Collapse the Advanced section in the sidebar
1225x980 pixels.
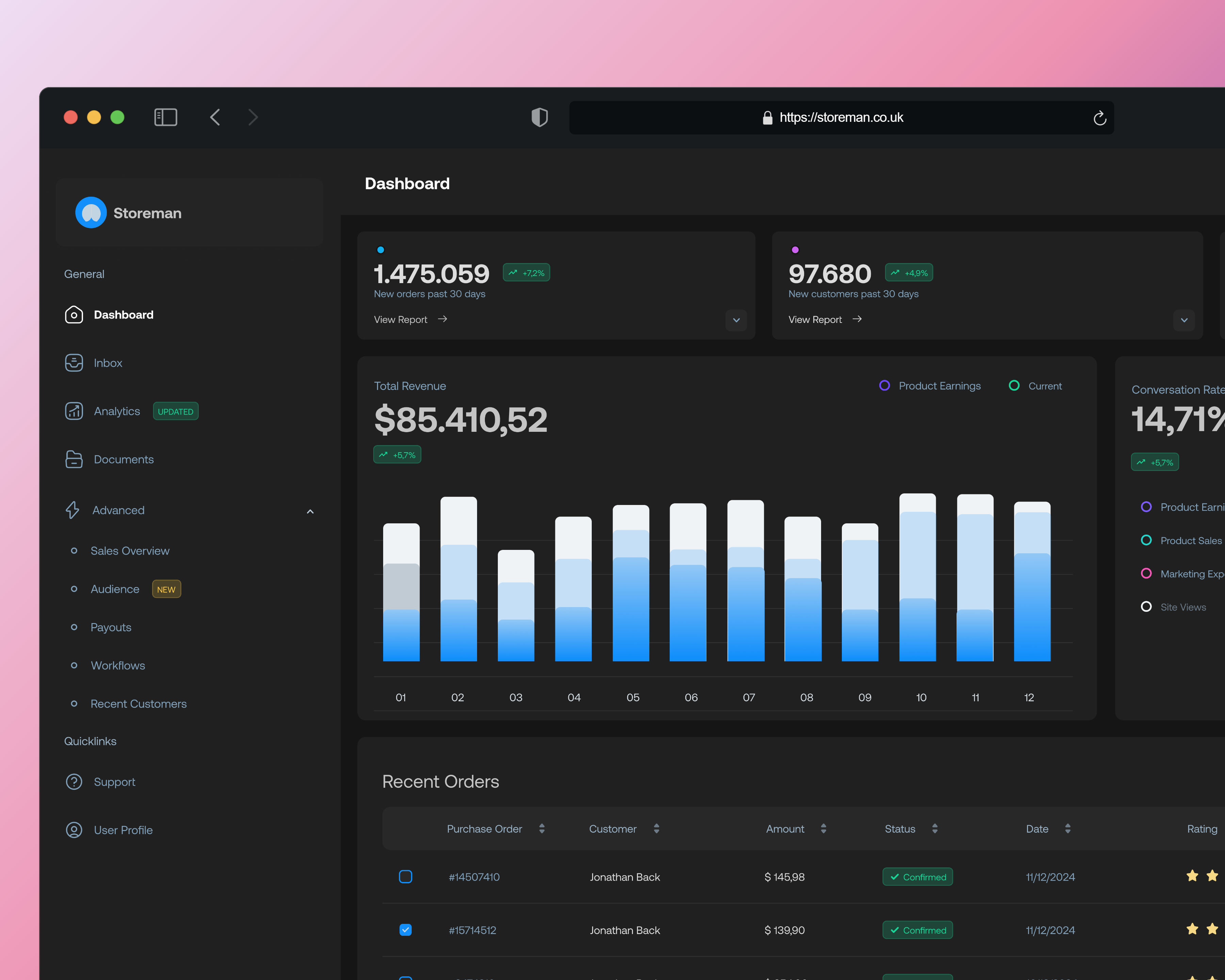(310, 511)
